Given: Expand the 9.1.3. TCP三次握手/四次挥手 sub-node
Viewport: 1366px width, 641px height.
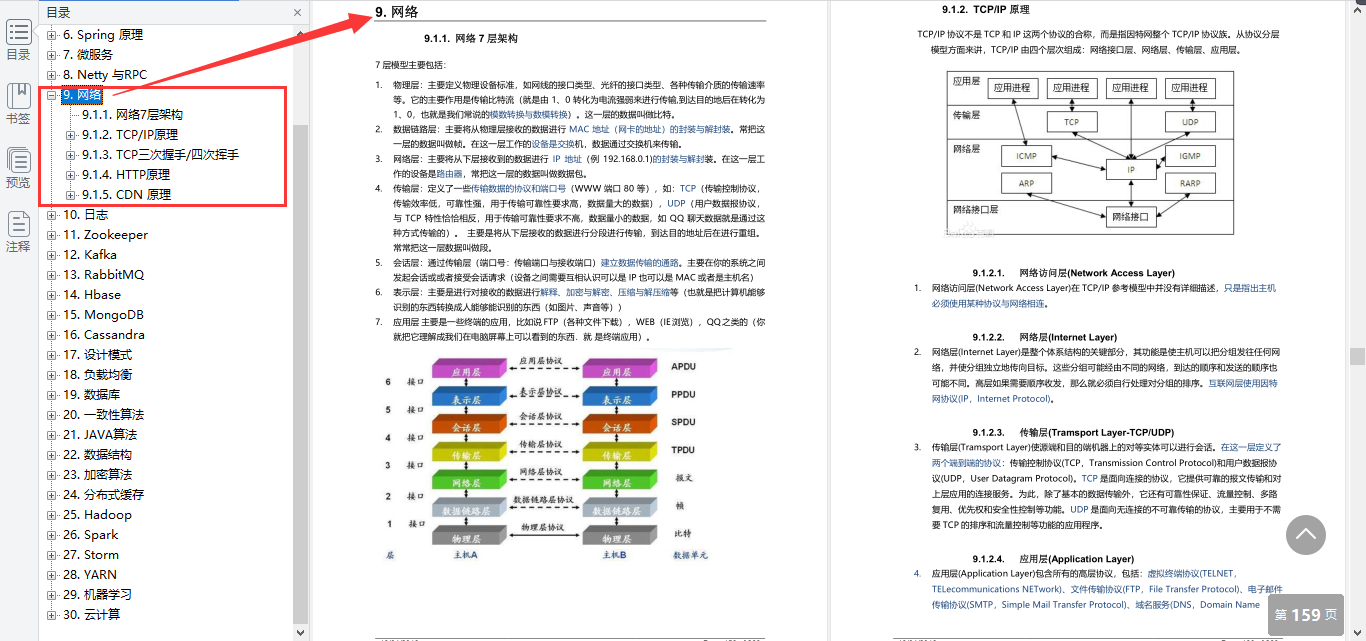Looking at the screenshot, I should click(71, 155).
